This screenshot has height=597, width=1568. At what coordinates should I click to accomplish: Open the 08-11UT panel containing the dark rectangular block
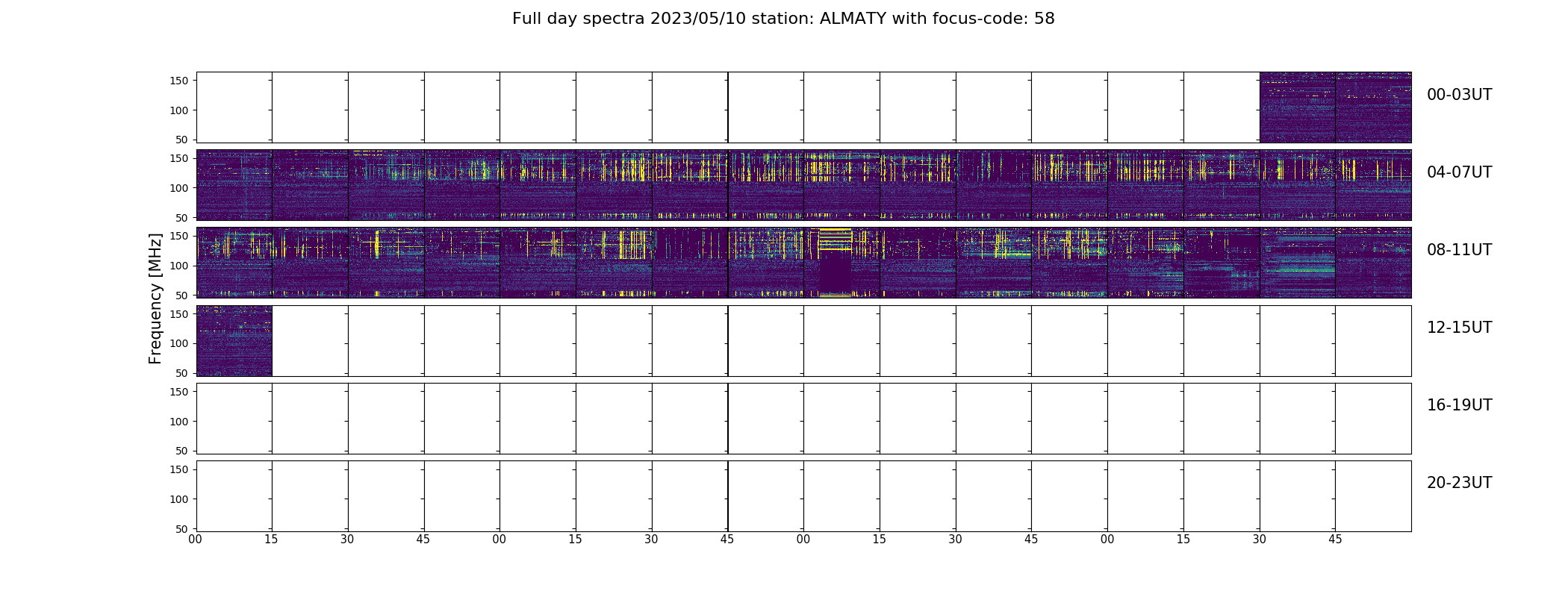841,263
